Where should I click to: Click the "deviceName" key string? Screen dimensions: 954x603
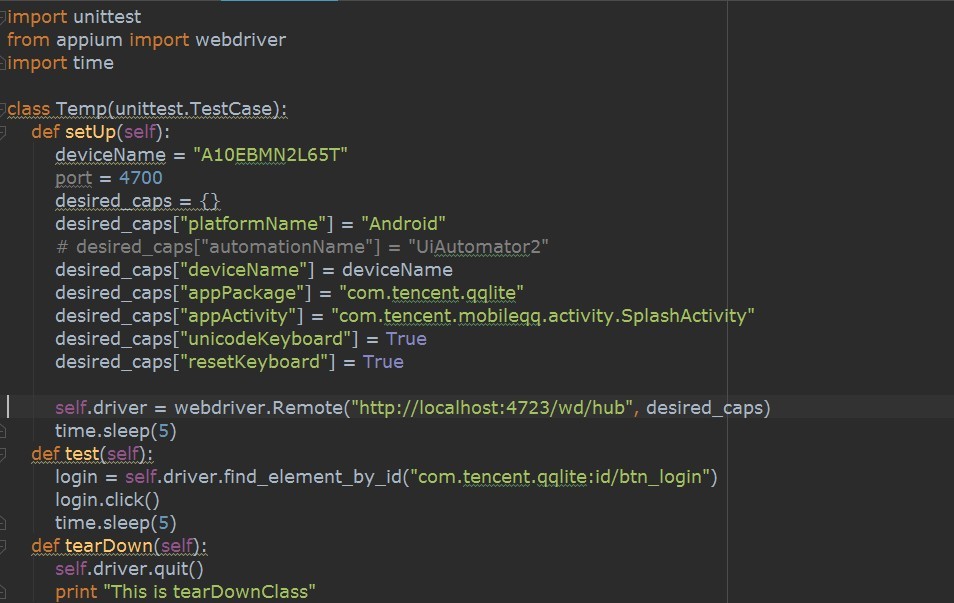click(x=243, y=270)
